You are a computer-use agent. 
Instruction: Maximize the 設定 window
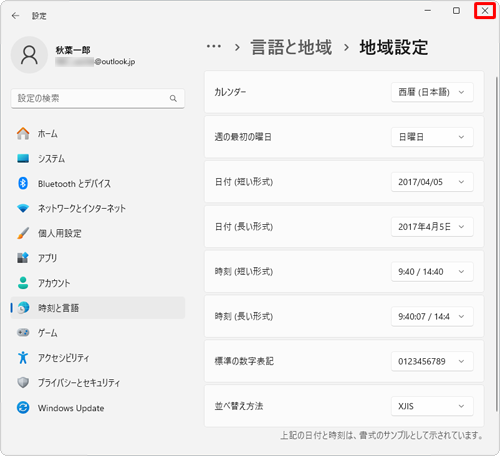[x=456, y=11]
